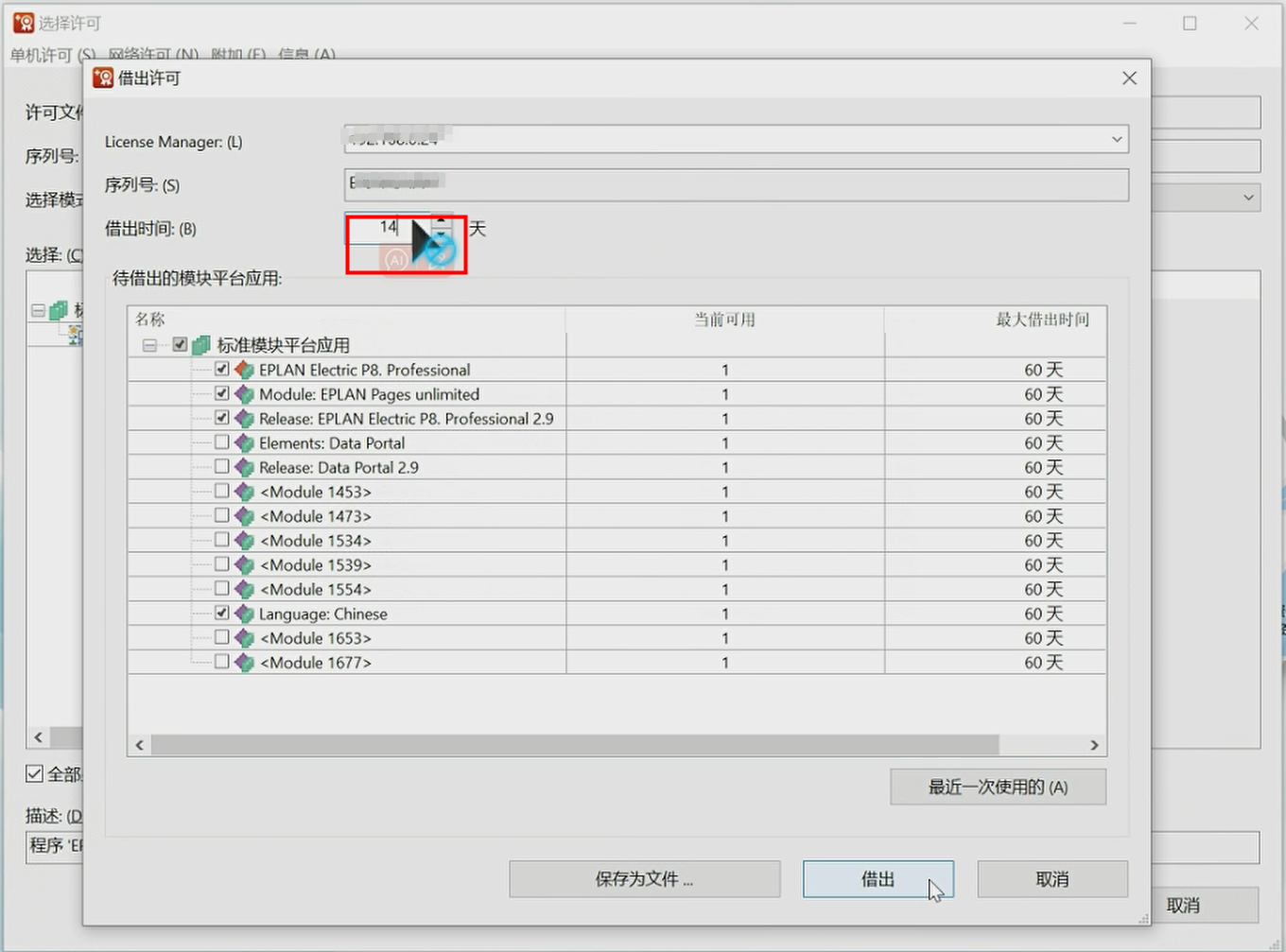Click '60 天' in the <Module 1453> row
The height and width of the screenshot is (952, 1286).
pos(1044,493)
